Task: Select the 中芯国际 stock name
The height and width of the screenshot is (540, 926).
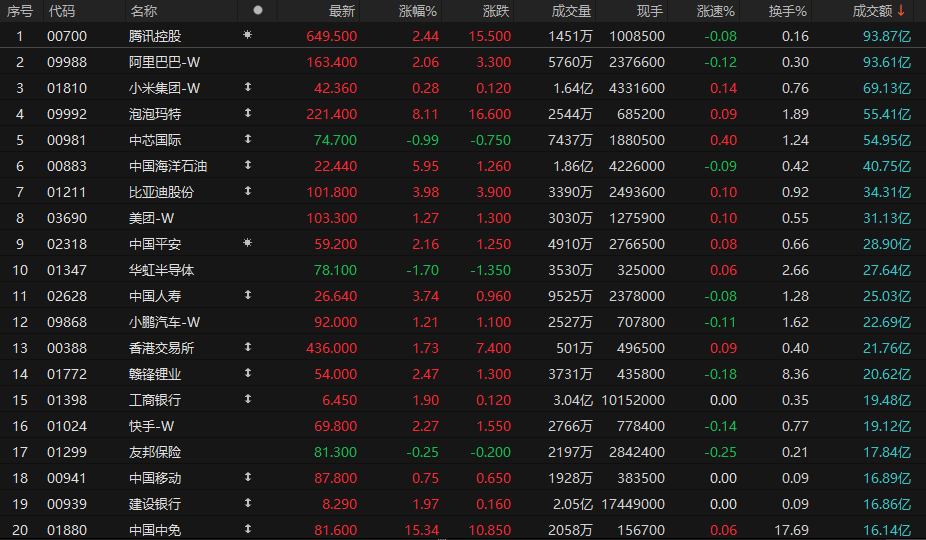Action: click(155, 140)
